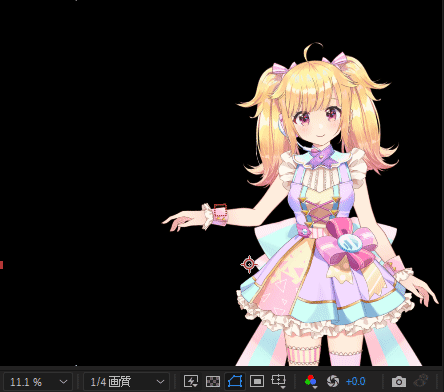Click the +0.0 exposure value
This screenshot has height=392, width=444.
(356, 381)
